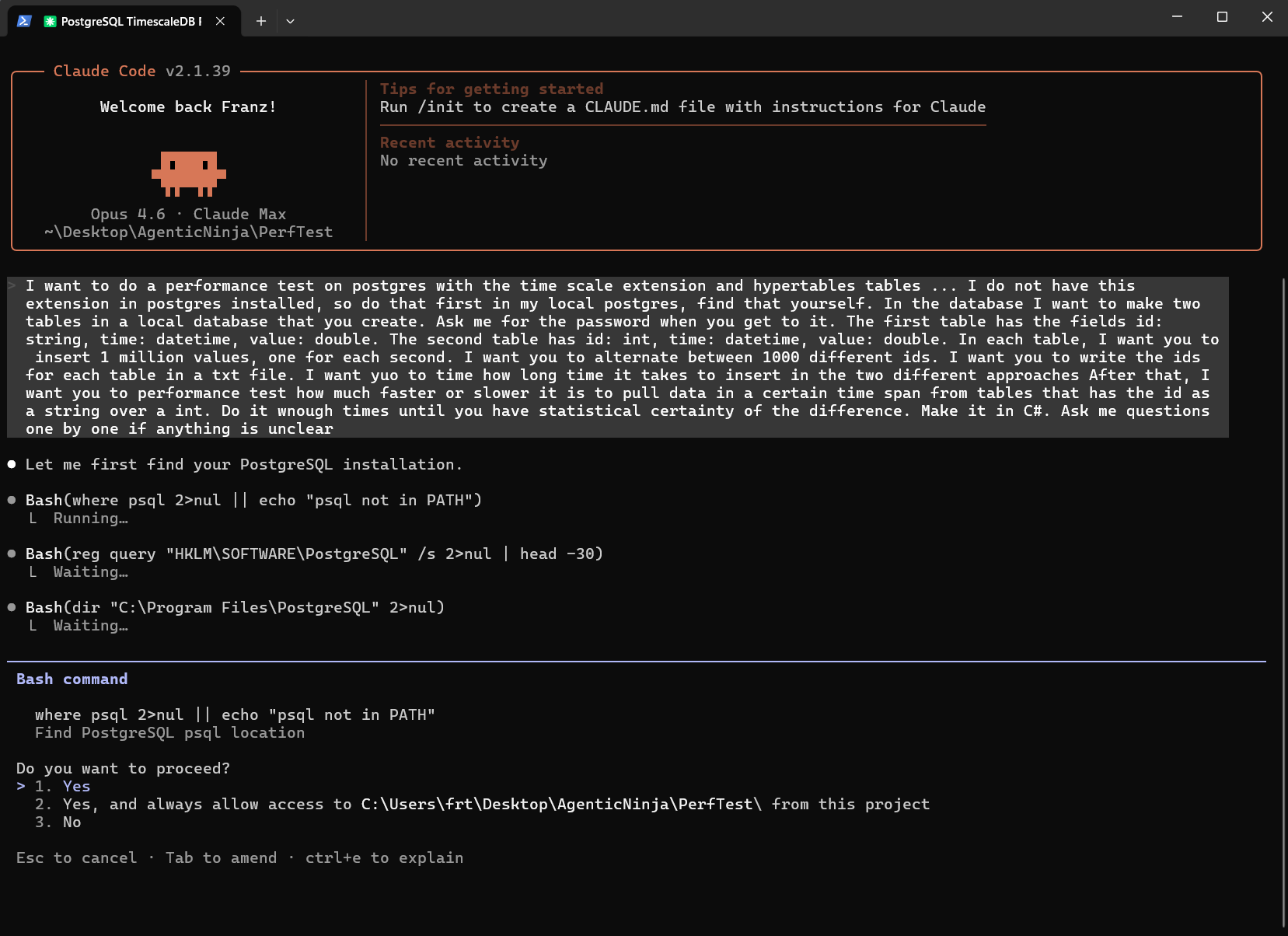Click the 'Find PostgreSQL psql location' description
The image size is (1288, 936).
tap(170, 732)
